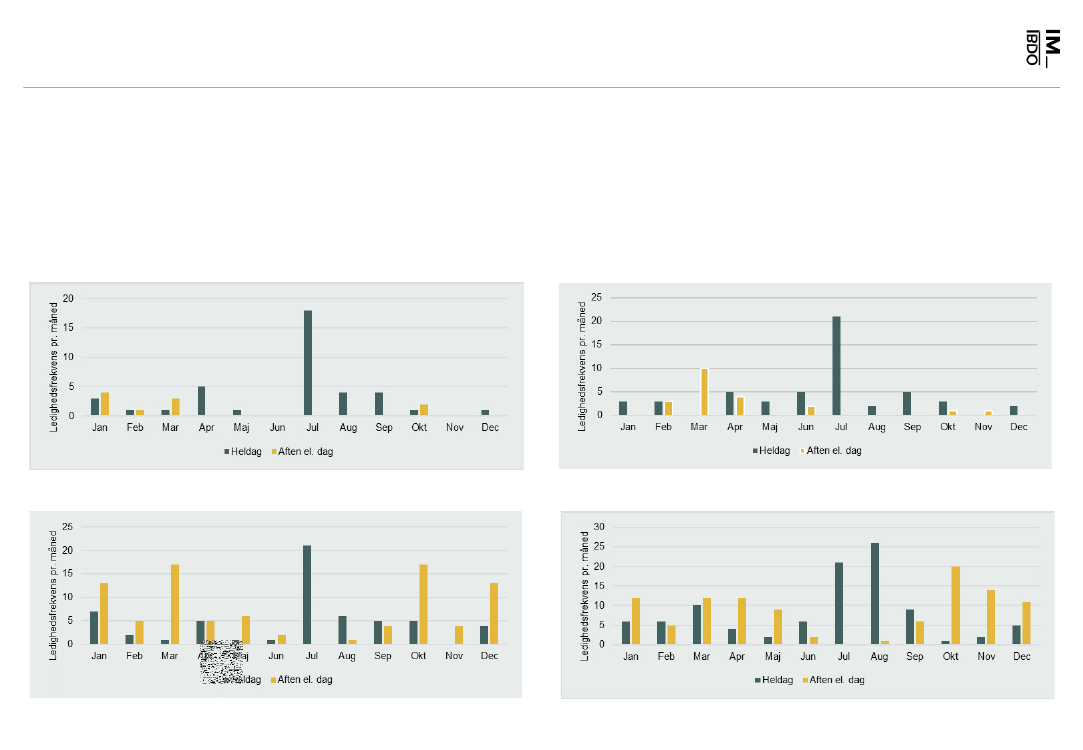
Task: Click the Mar axis label in top-right chart
Action: (699, 427)
